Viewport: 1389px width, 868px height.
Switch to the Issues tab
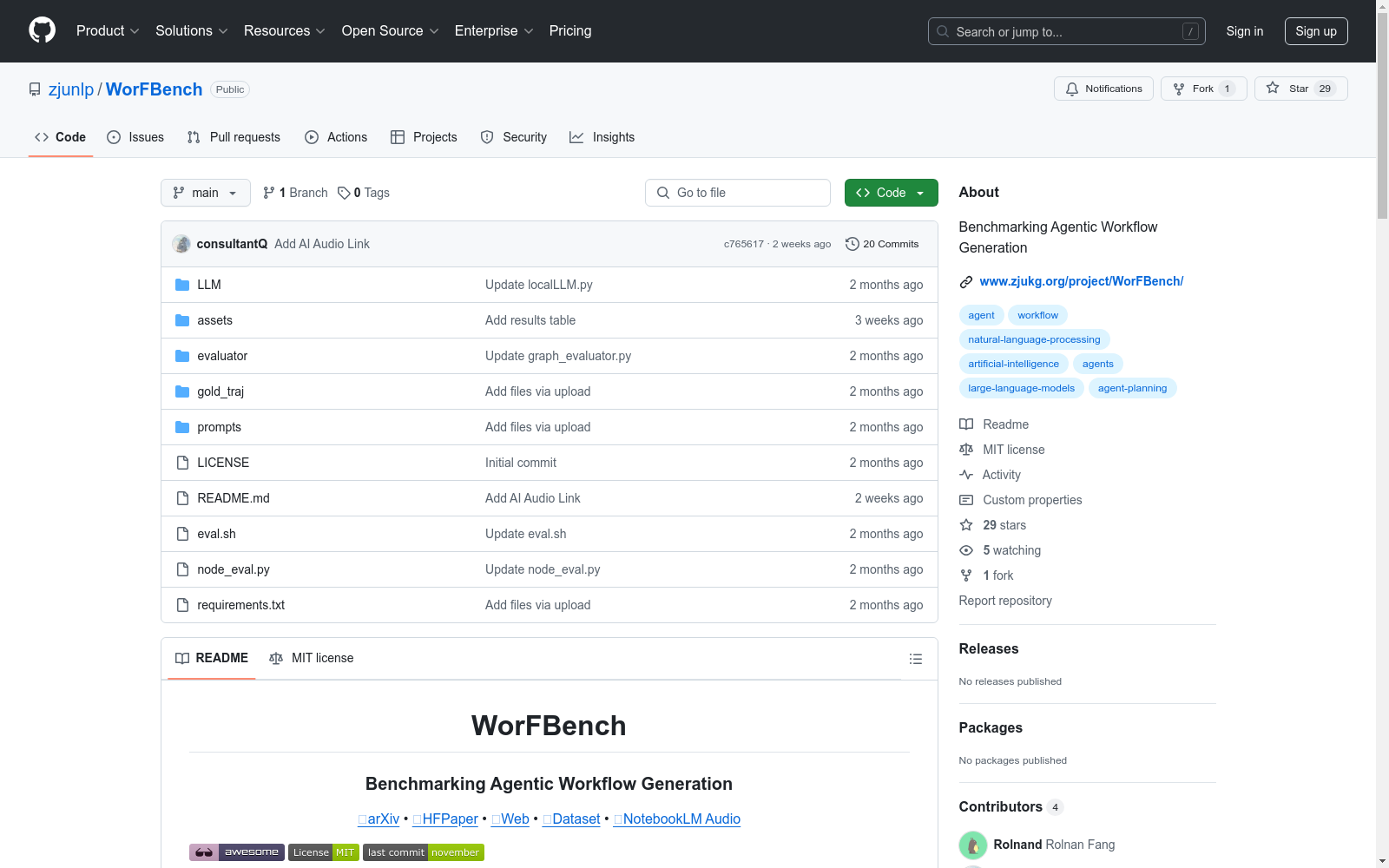point(135,137)
